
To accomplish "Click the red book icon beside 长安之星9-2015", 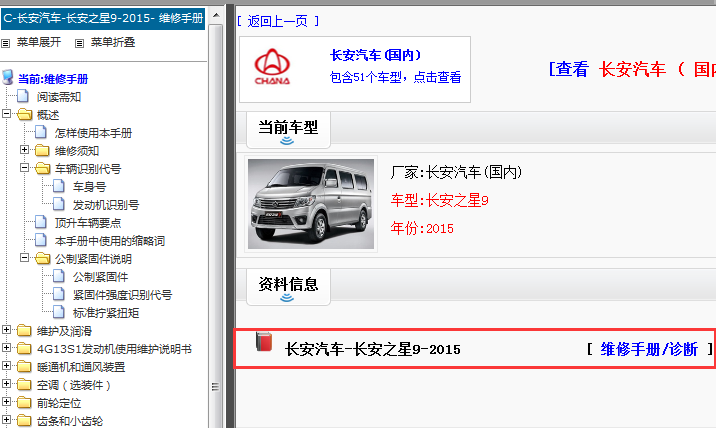I will tap(264, 342).
